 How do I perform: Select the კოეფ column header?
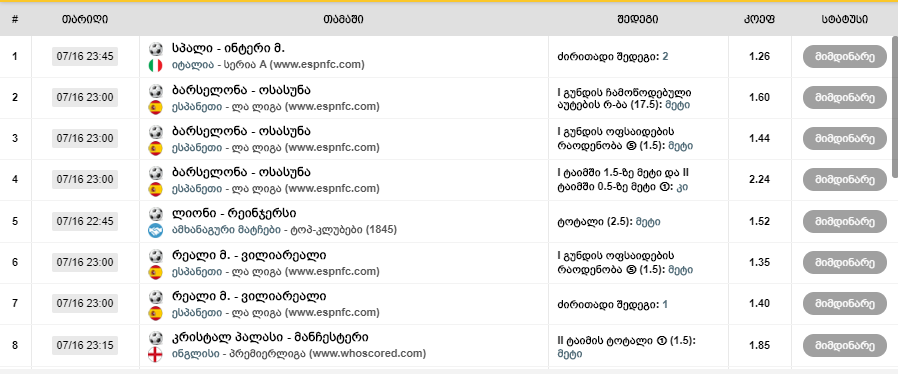tap(759, 19)
